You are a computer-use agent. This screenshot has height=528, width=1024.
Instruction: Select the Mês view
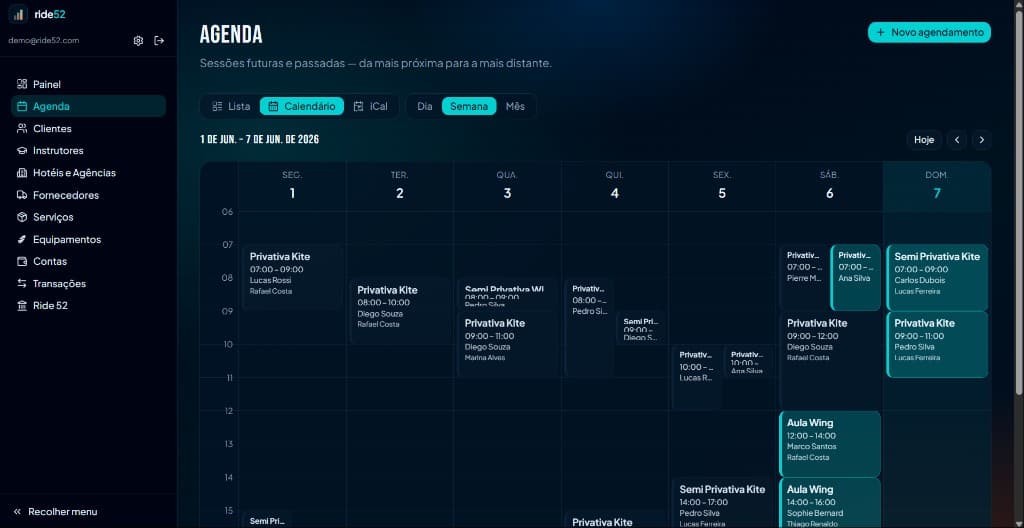click(515, 106)
